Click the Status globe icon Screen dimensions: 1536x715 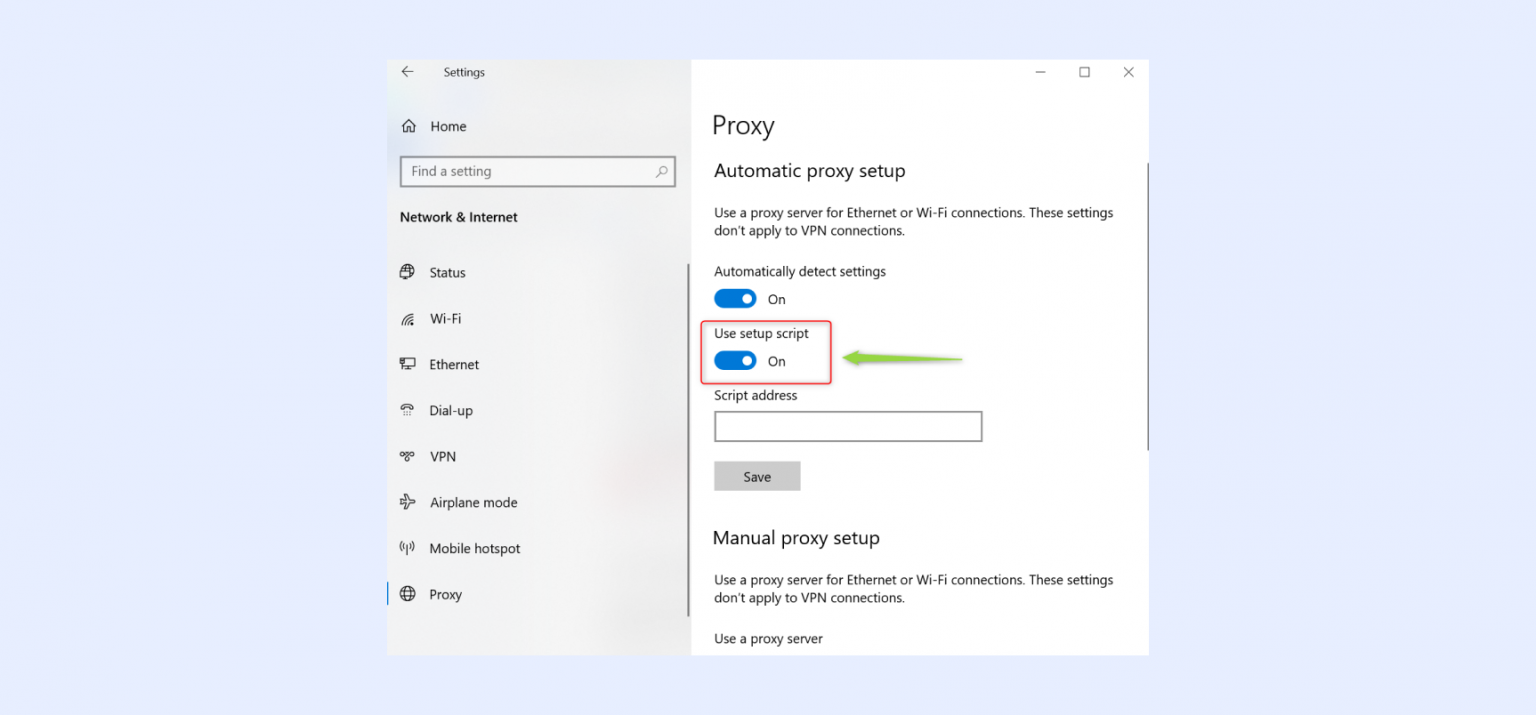point(407,272)
